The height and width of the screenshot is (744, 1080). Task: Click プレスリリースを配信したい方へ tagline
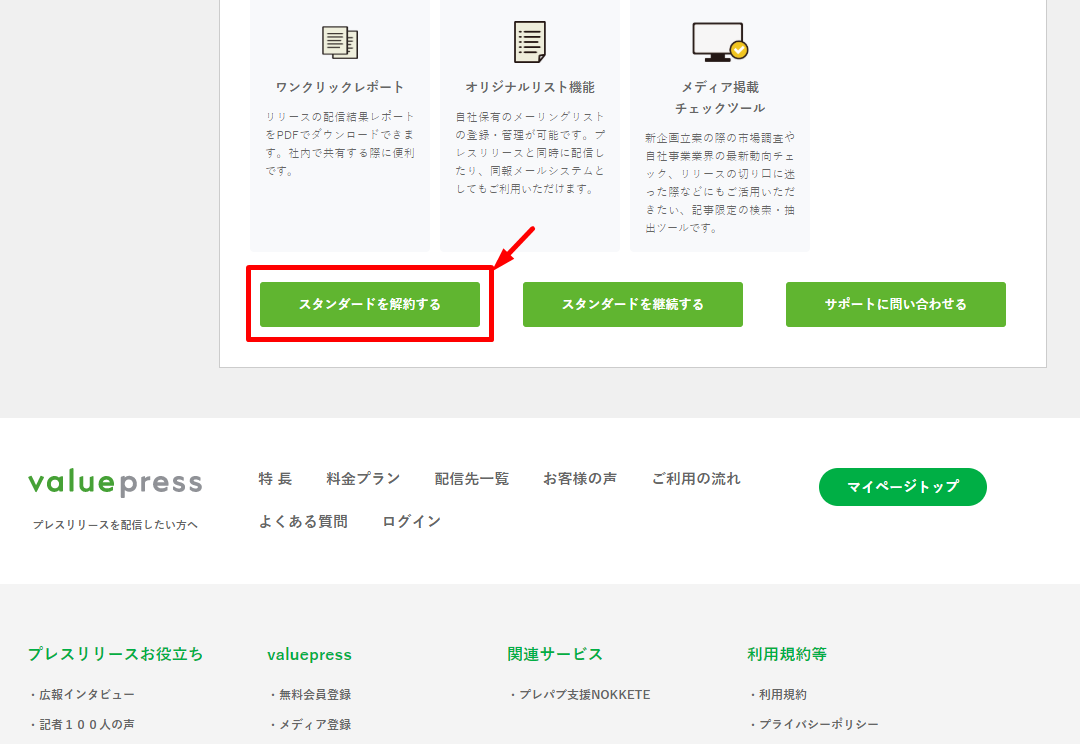tap(115, 525)
